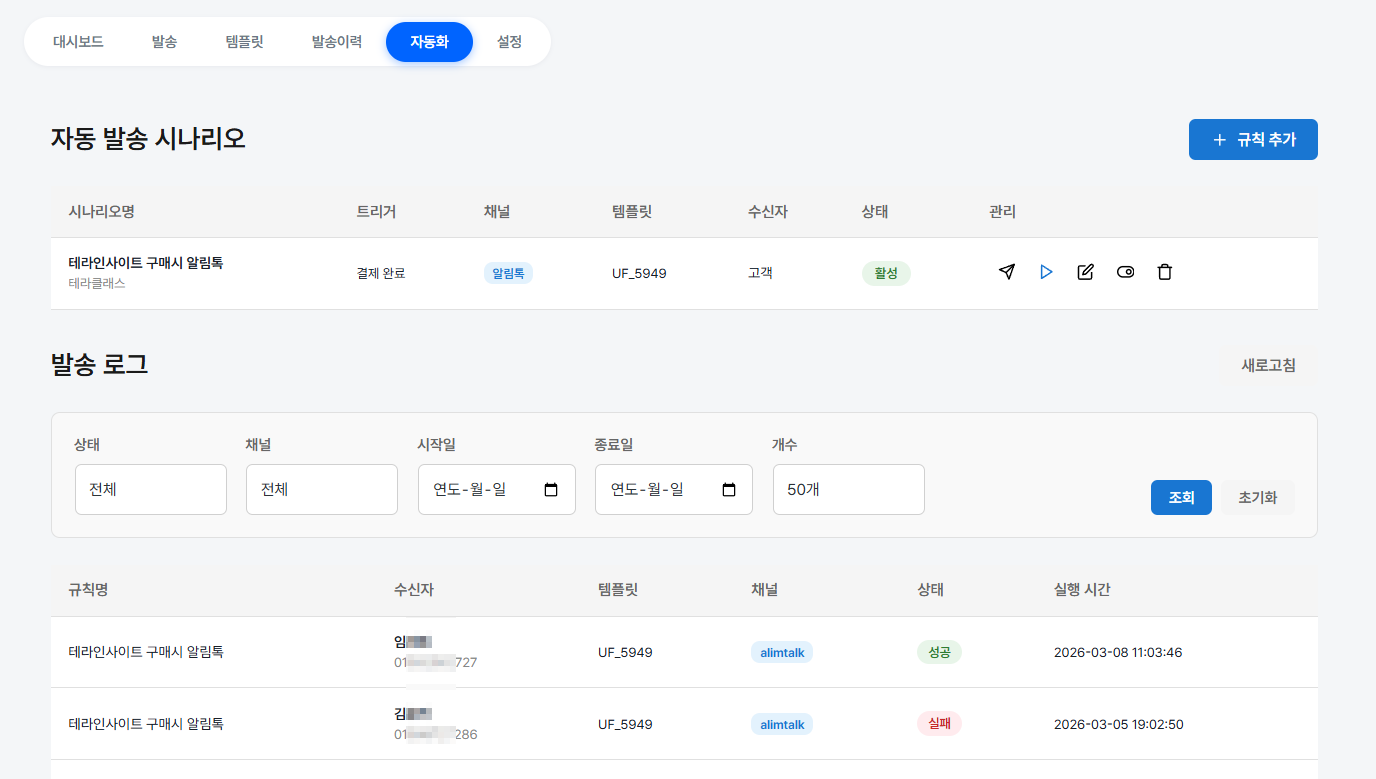Edit the 테라인사이트 구매시 알림톡 scenario
The height and width of the screenshot is (779, 1376).
pyautogui.click(x=1085, y=271)
